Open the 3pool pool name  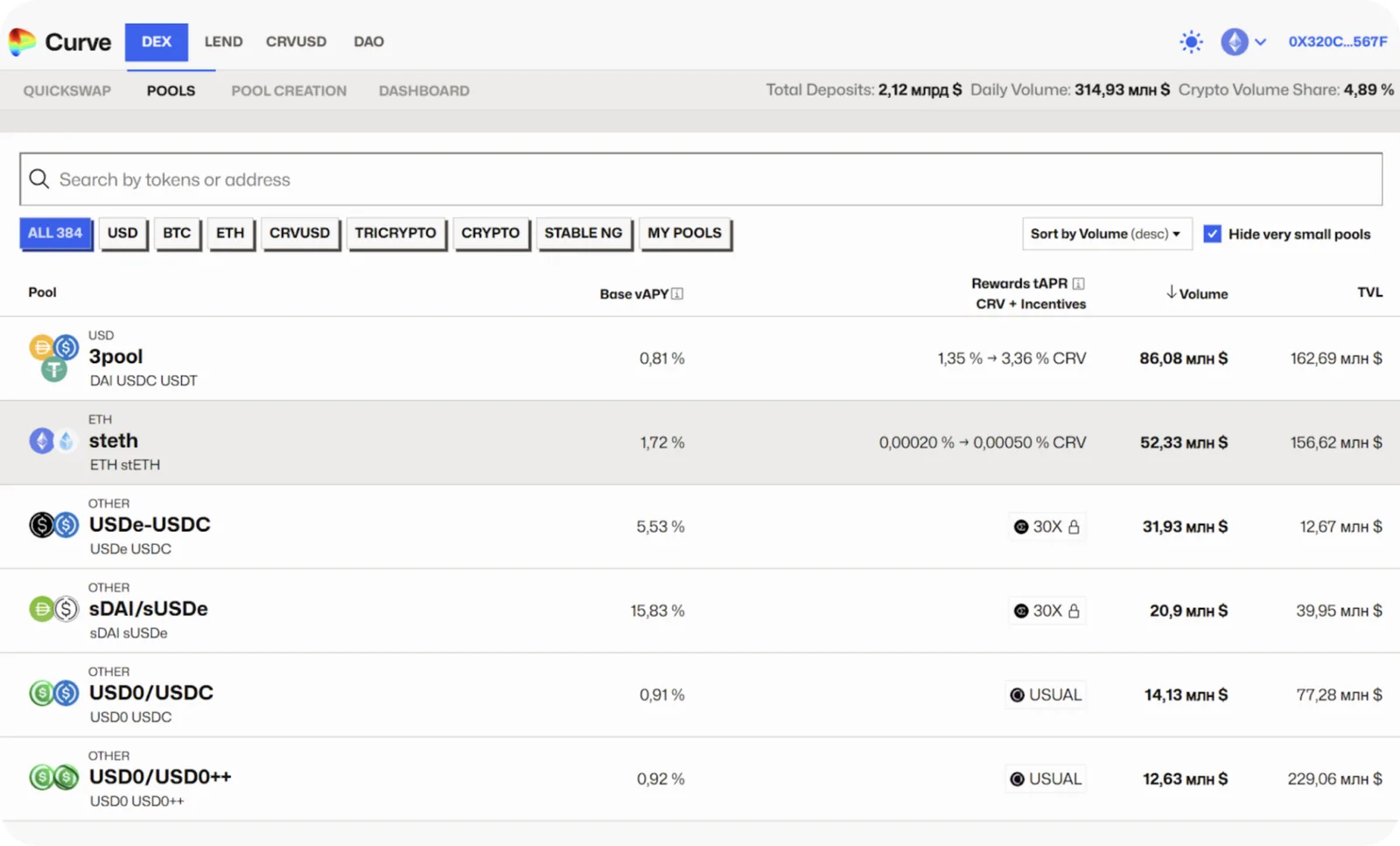[115, 357]
